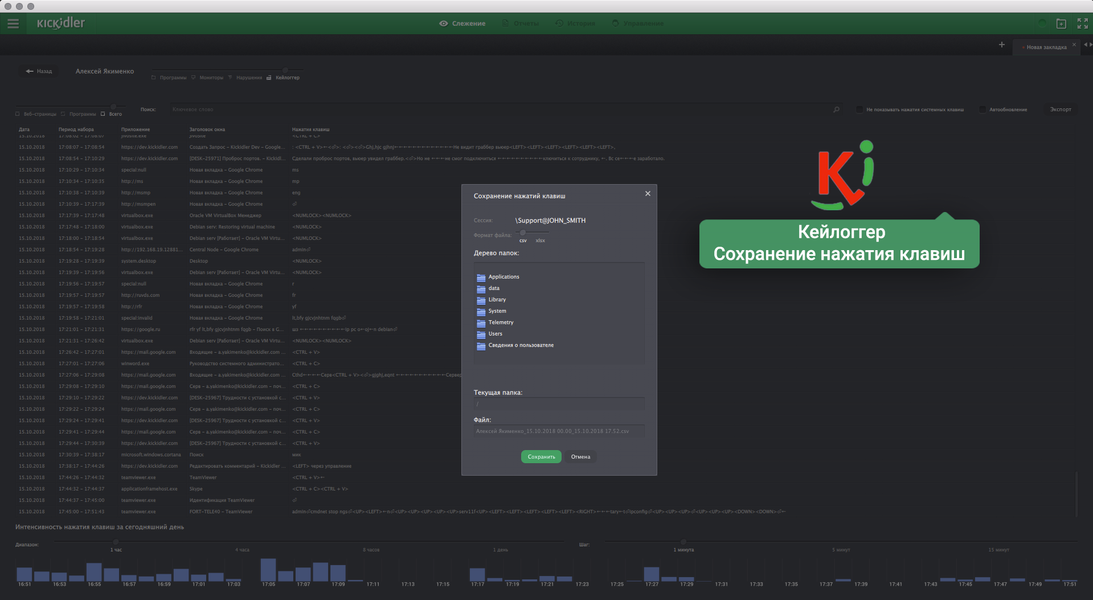
Task: Click the tab scroll arrows beside Новая закладка
Action: [x=1087, y=45]
